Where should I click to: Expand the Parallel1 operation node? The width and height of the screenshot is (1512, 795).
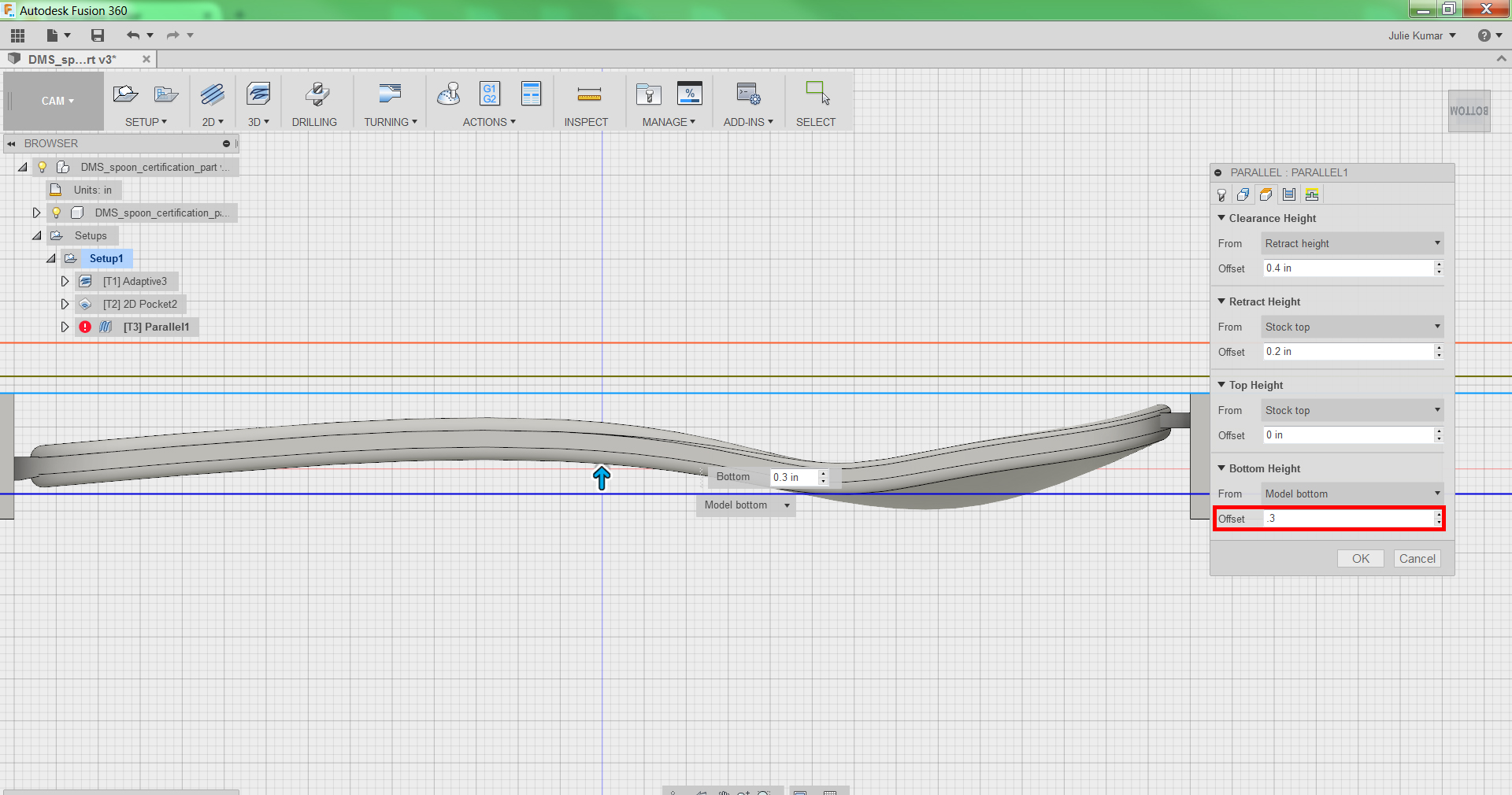coord(65,327)
